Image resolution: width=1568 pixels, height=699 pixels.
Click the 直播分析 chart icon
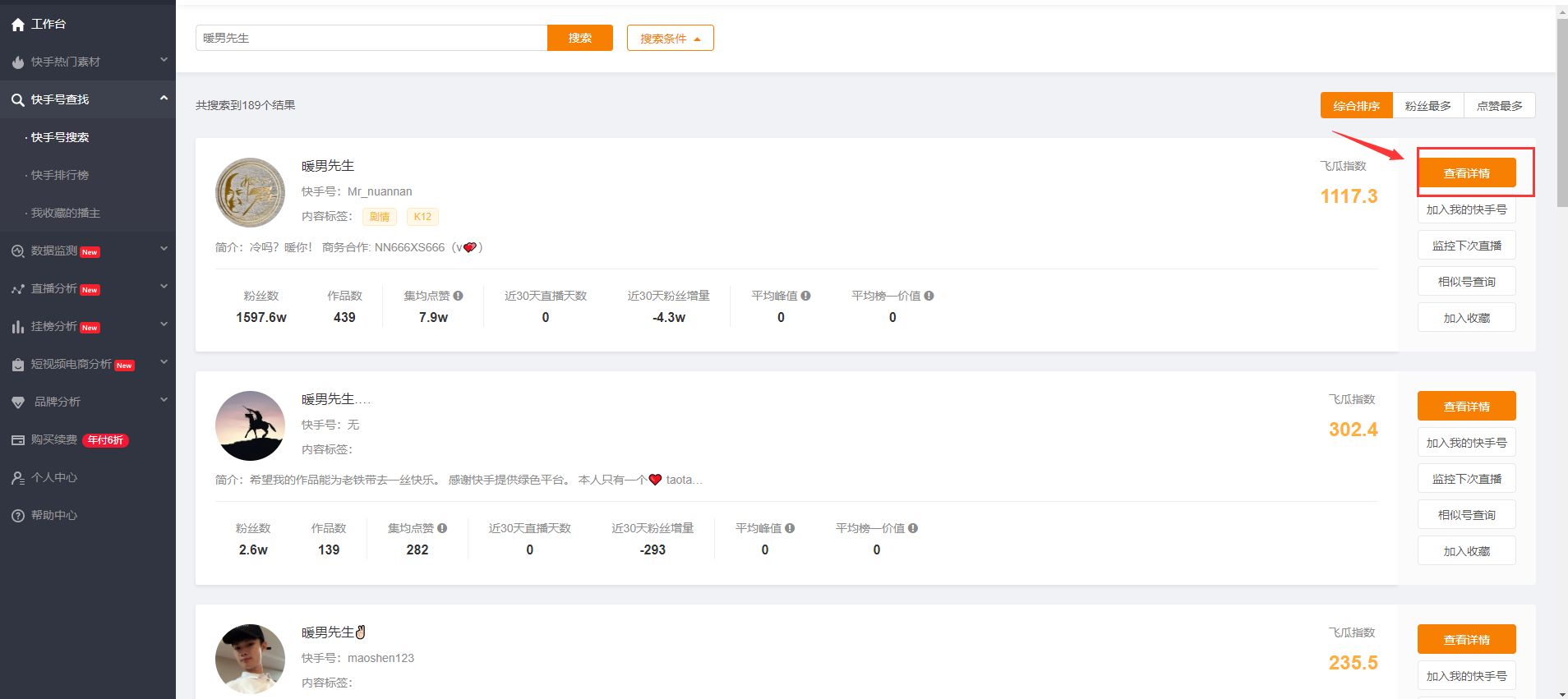tap(18, 289)
